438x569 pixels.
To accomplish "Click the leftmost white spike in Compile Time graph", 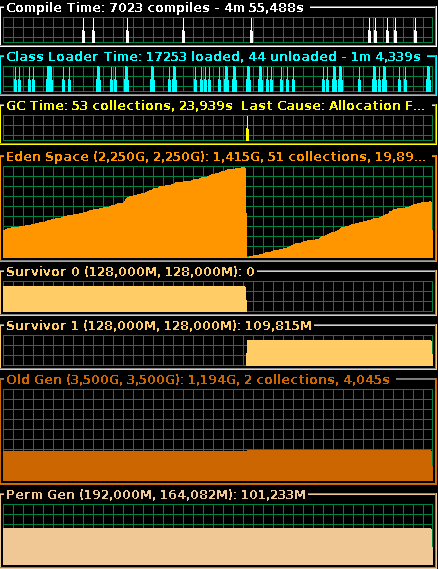I will 83,30.
